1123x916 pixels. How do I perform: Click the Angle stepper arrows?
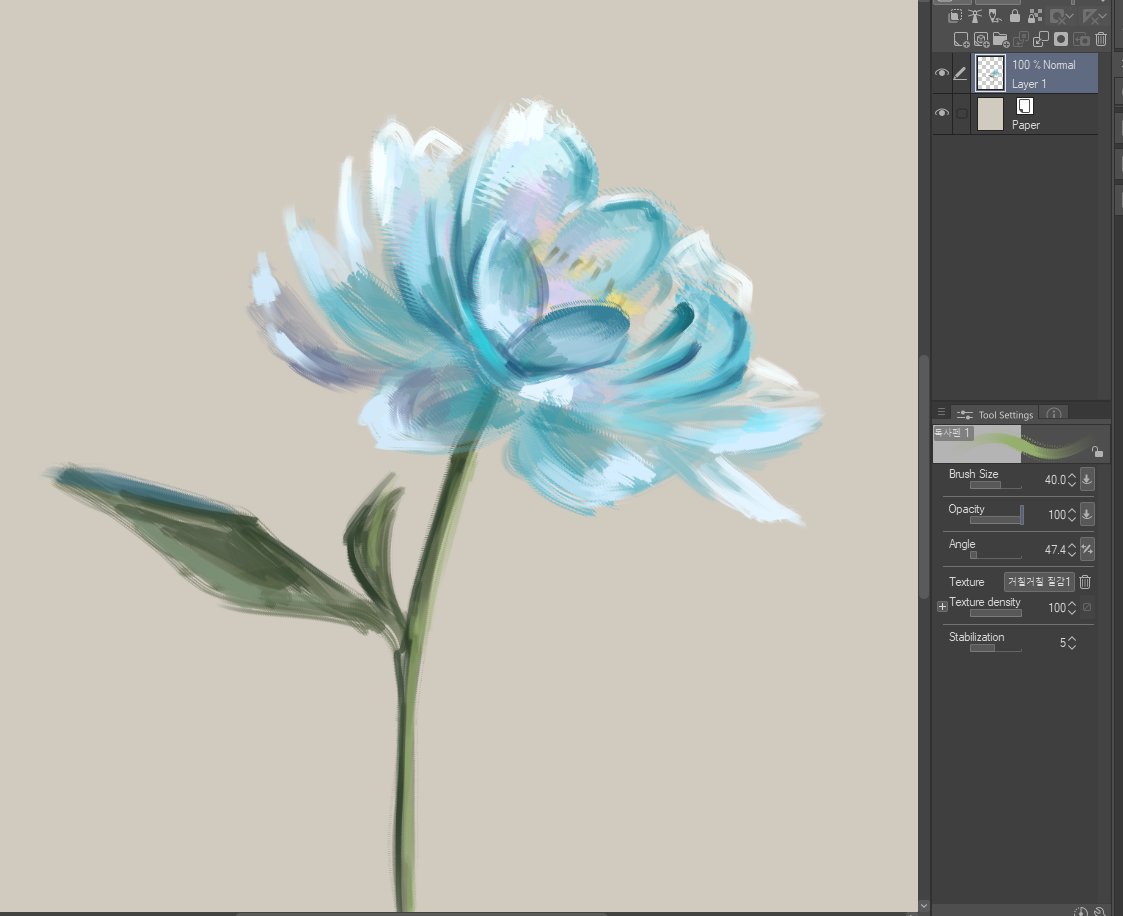pos(1071,550)
